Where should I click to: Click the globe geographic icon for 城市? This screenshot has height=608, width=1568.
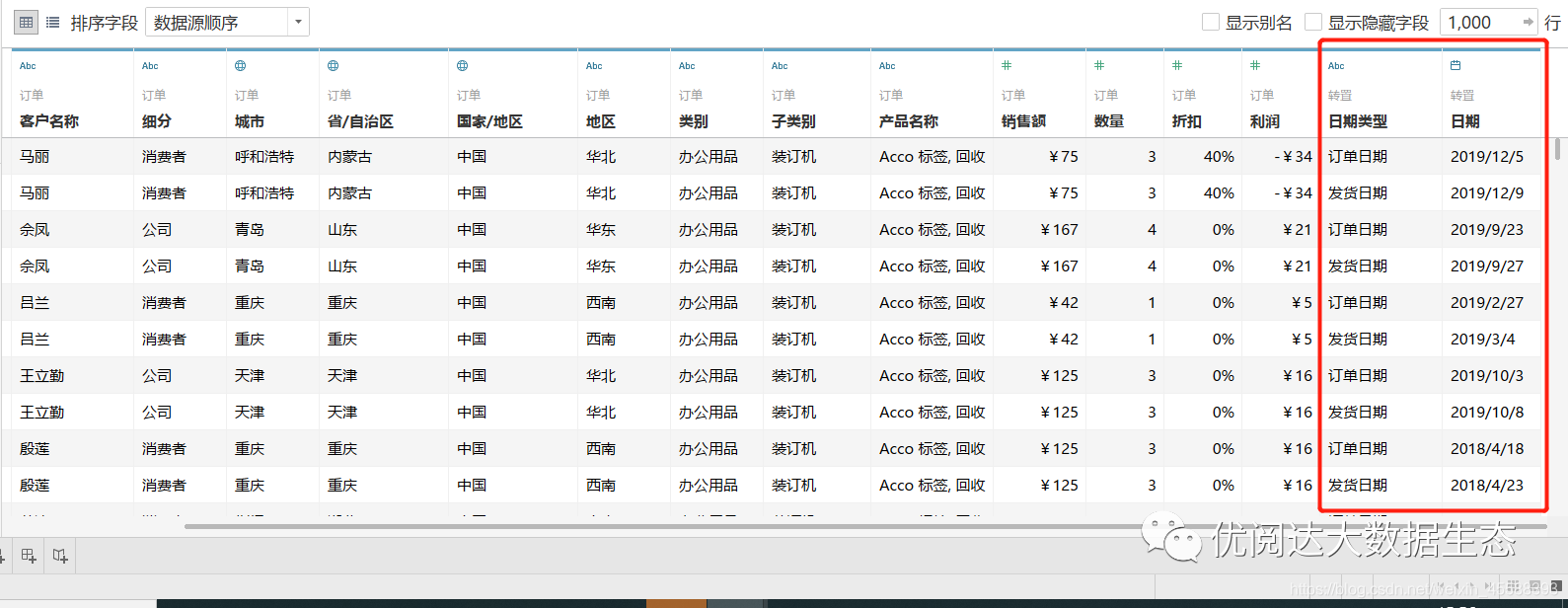point(241,66)
